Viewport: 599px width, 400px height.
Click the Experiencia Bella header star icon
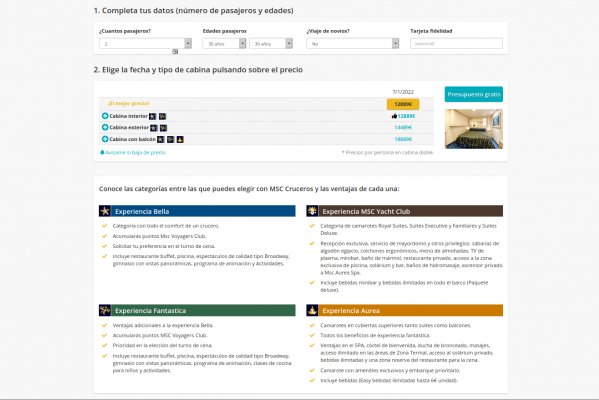click(105, 211)
